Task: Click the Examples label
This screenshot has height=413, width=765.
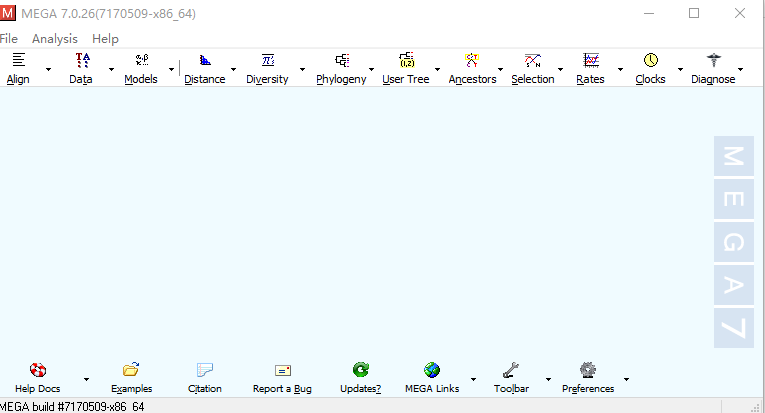Action: pyautogui.click(x=132, y=389)
